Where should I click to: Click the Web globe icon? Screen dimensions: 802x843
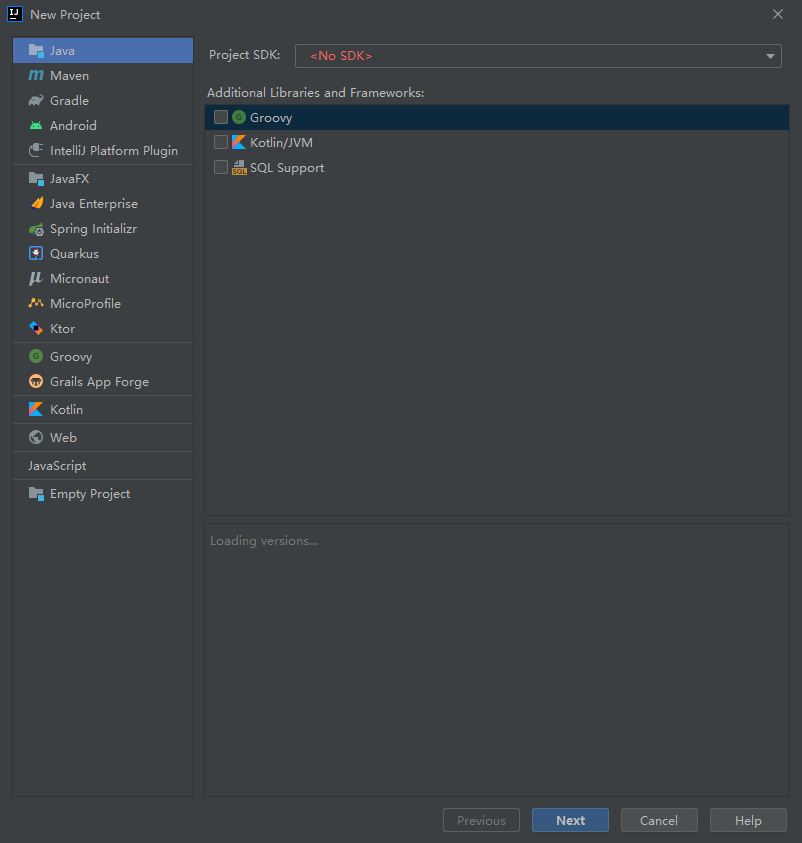click(x=36, y=437)
